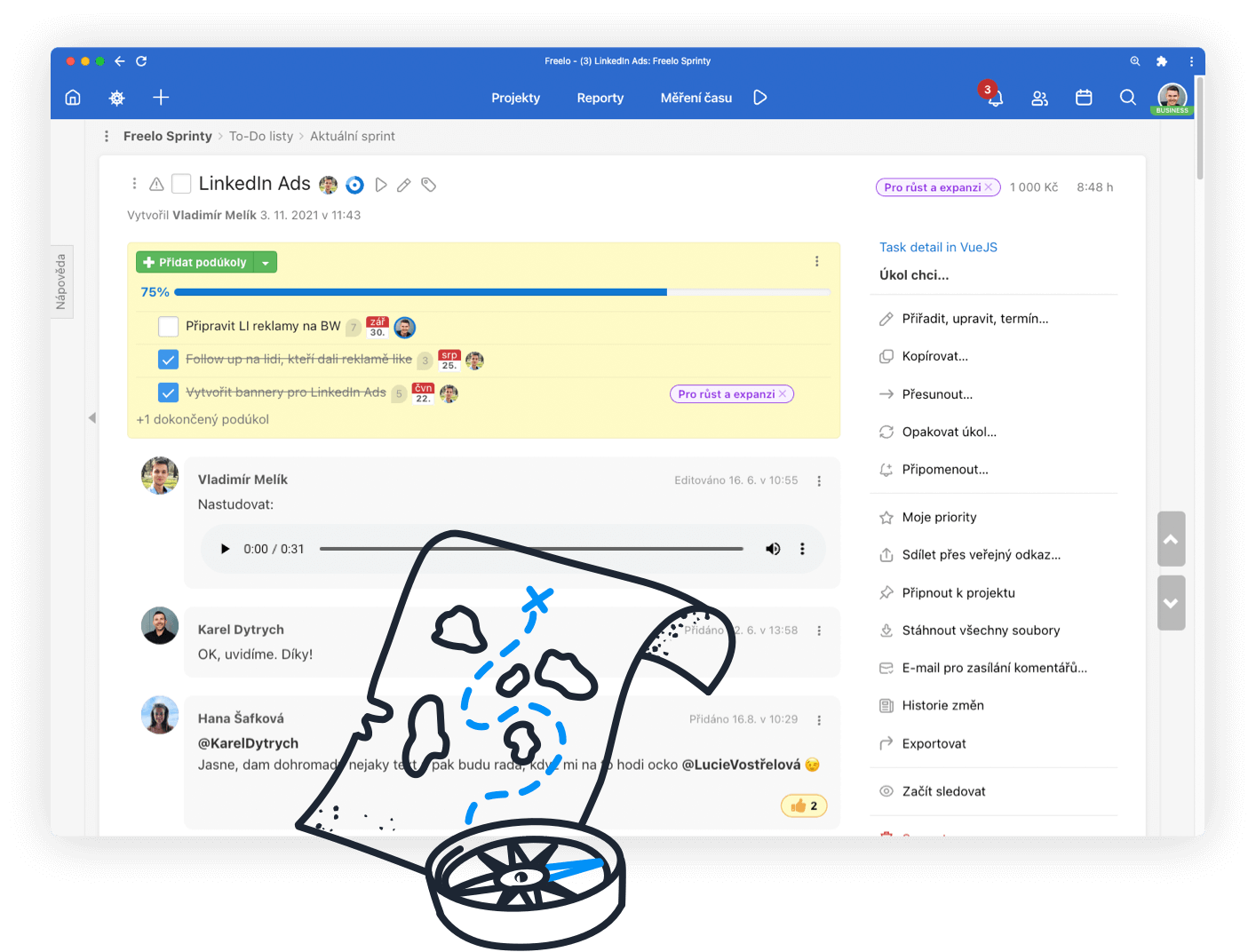1256x952 pixels.
Task: Click the plus add-new icon in header
Action: pos(161,98)
